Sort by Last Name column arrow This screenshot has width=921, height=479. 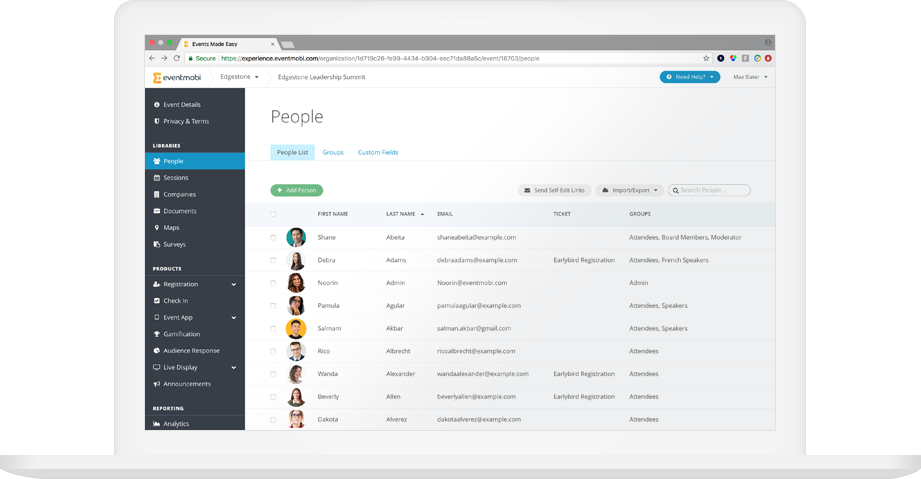click(422, 214)
